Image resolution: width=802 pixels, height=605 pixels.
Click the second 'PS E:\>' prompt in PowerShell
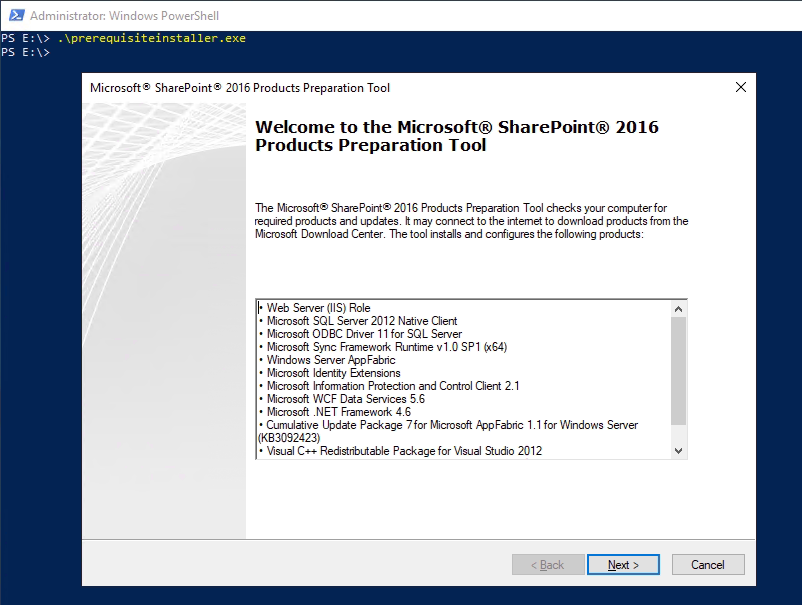point(25,52)
